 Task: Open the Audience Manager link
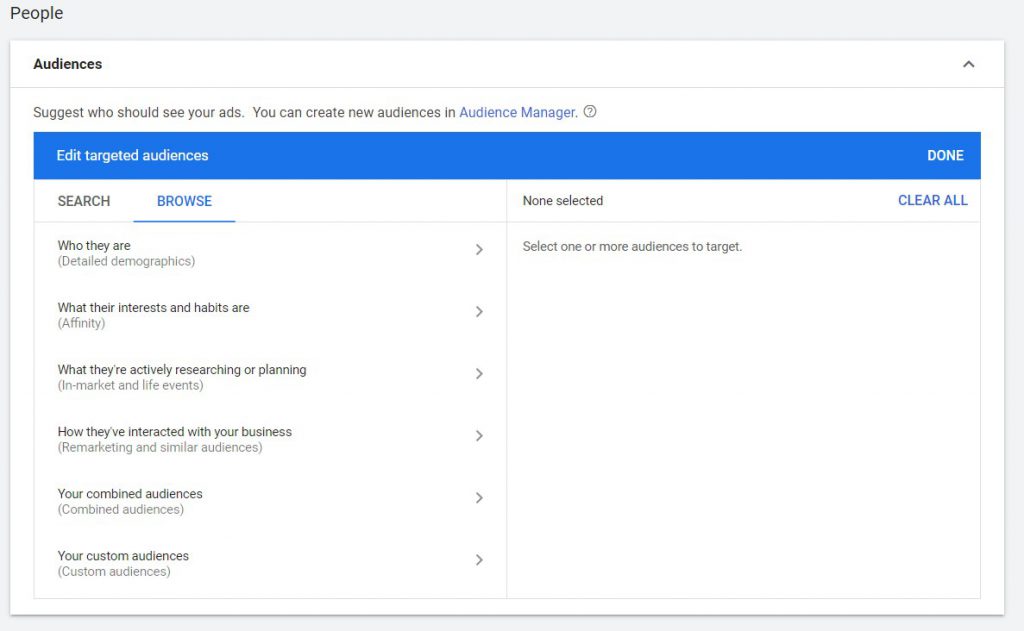pos(518,112)
